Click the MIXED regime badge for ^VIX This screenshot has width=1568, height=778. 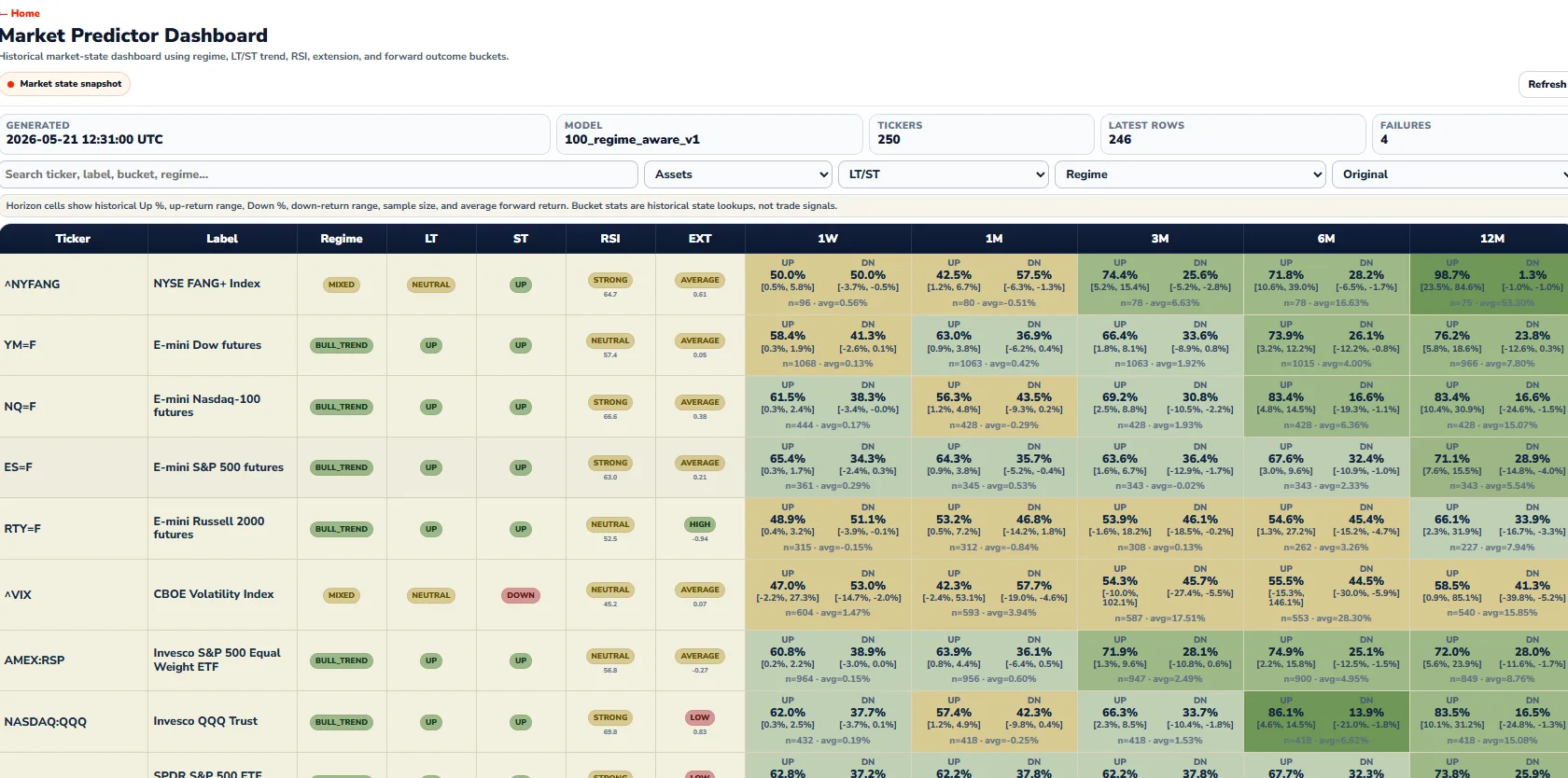(x=342, y=595)
